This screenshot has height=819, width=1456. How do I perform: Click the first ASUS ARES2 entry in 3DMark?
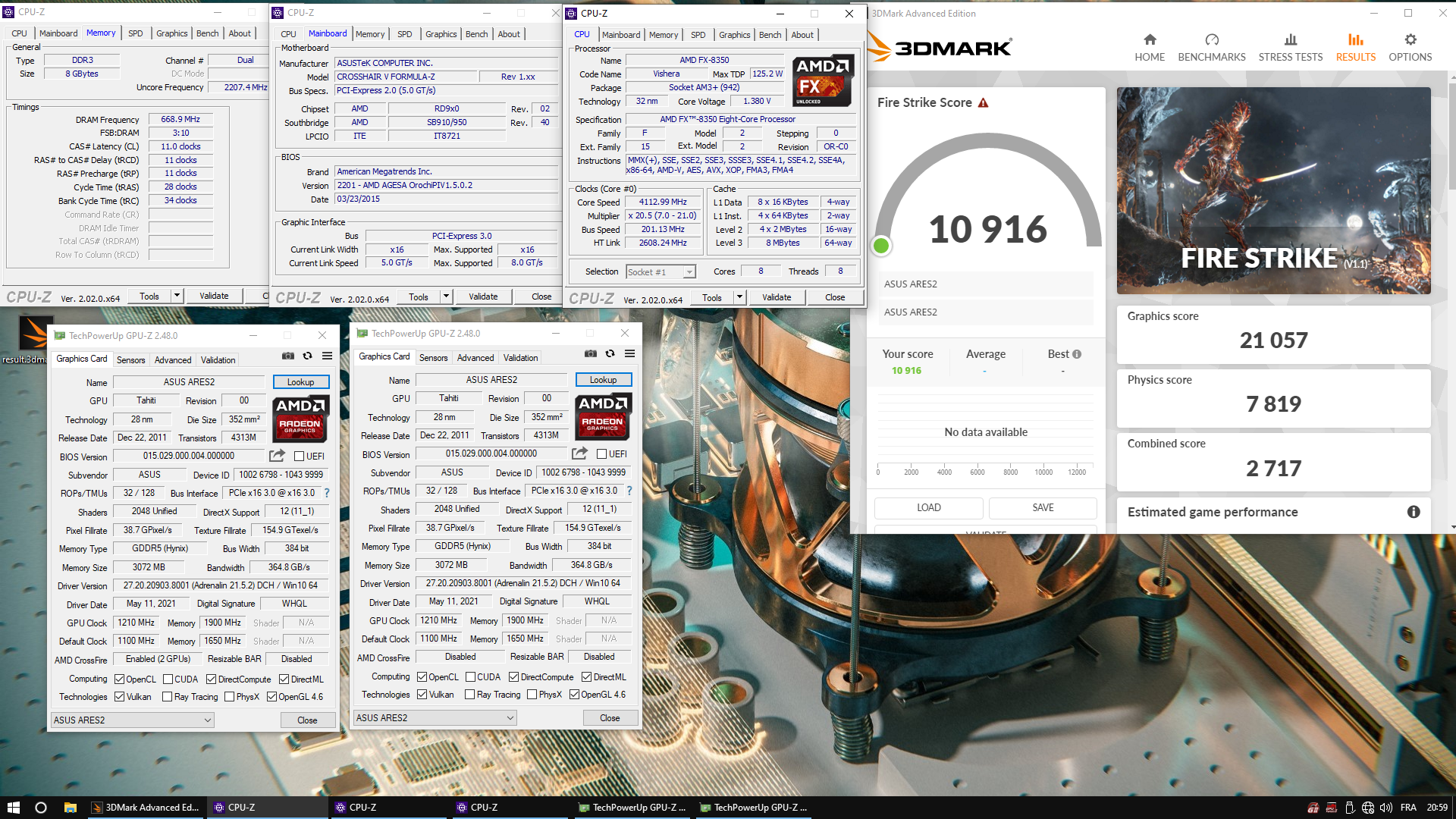[x=986, y=284]
